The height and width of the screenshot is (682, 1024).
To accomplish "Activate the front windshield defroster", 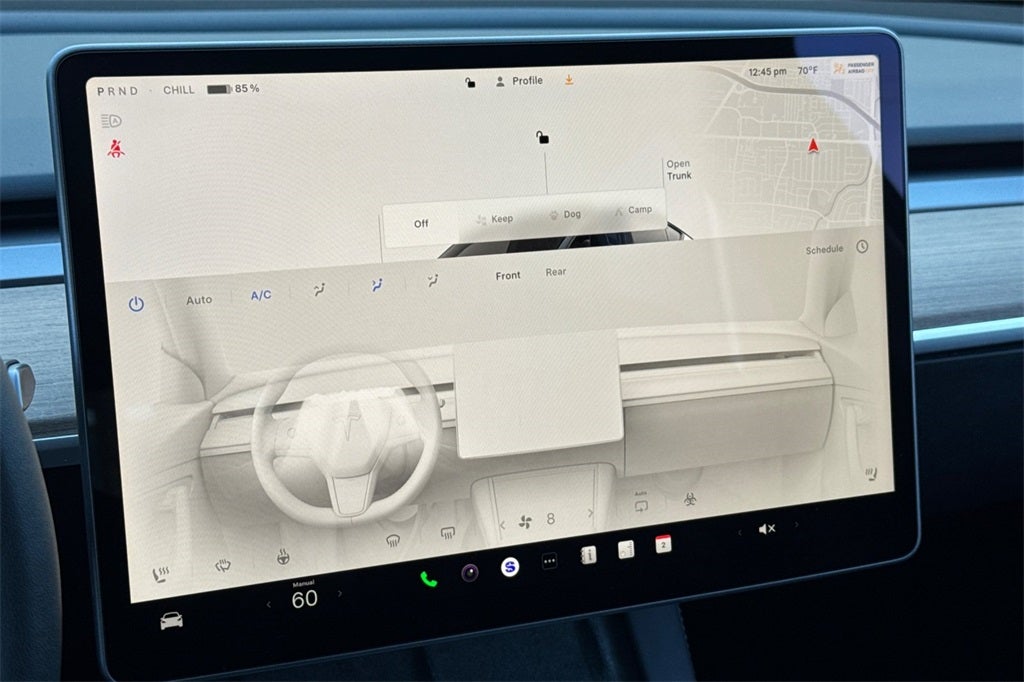I will (x=392, y=539).
